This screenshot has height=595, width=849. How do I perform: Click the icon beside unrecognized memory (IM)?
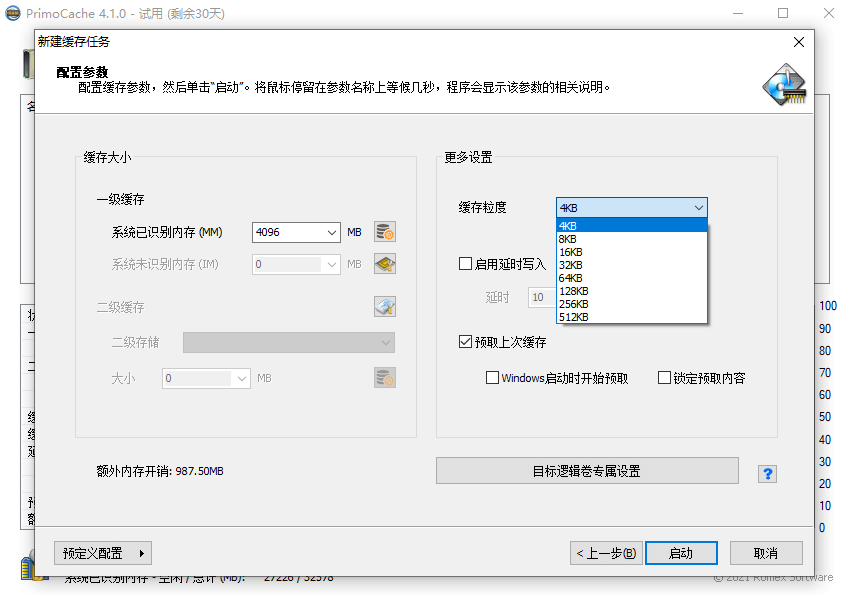coord(385,265)
